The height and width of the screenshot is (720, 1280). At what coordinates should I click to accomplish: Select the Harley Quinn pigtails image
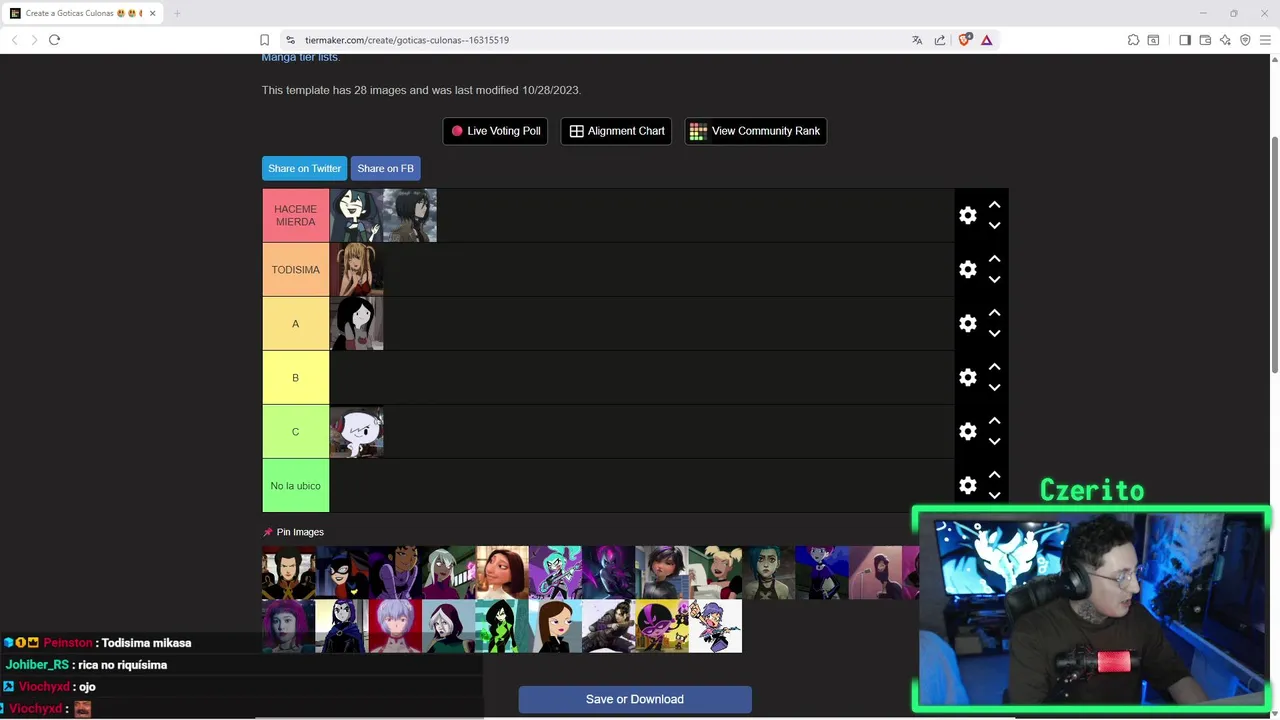[715, 572]
